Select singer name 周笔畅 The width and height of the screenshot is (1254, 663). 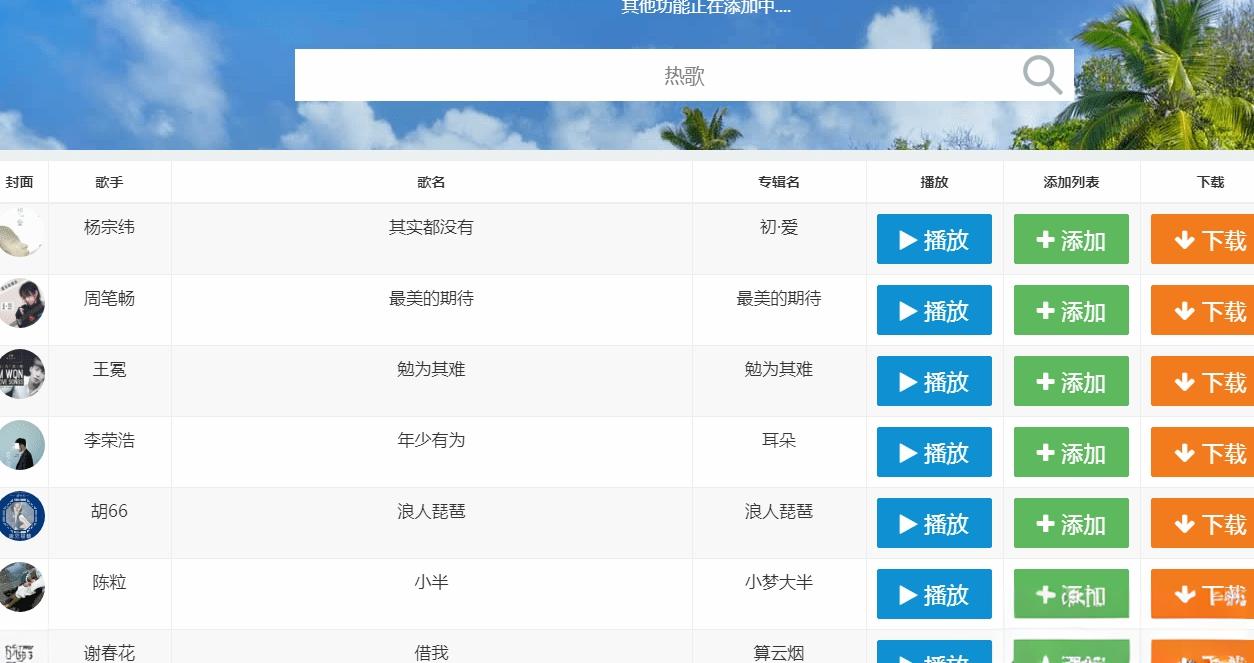coord(109,298)
